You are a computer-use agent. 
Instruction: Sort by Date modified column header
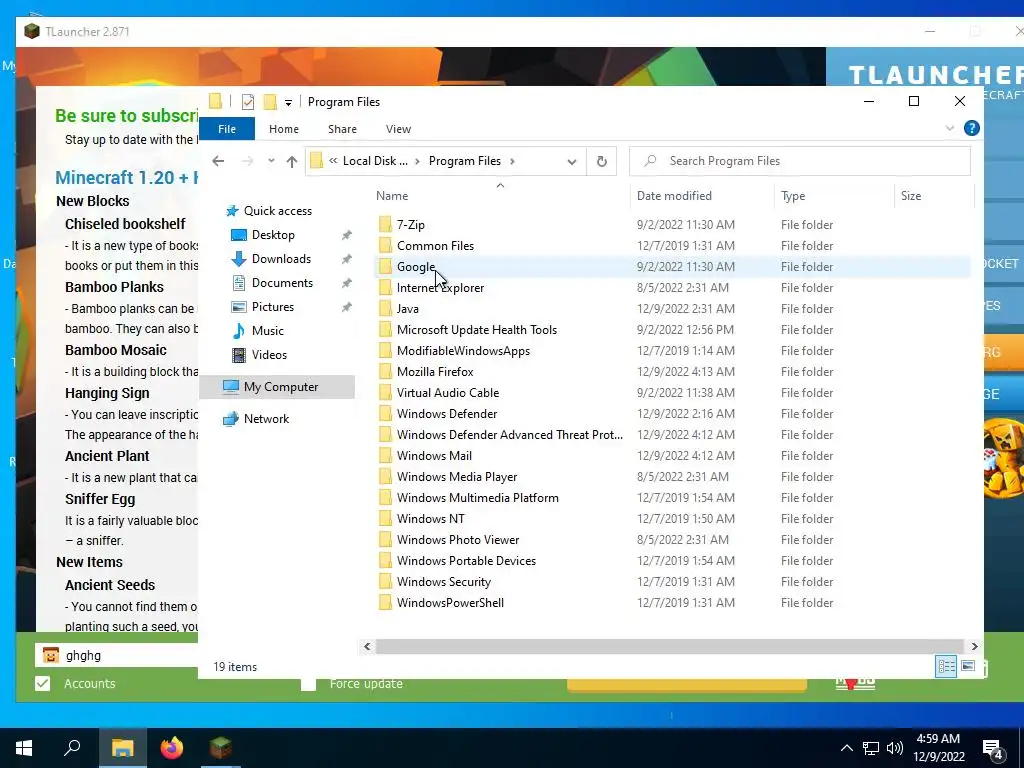click(x=674, y=195)
